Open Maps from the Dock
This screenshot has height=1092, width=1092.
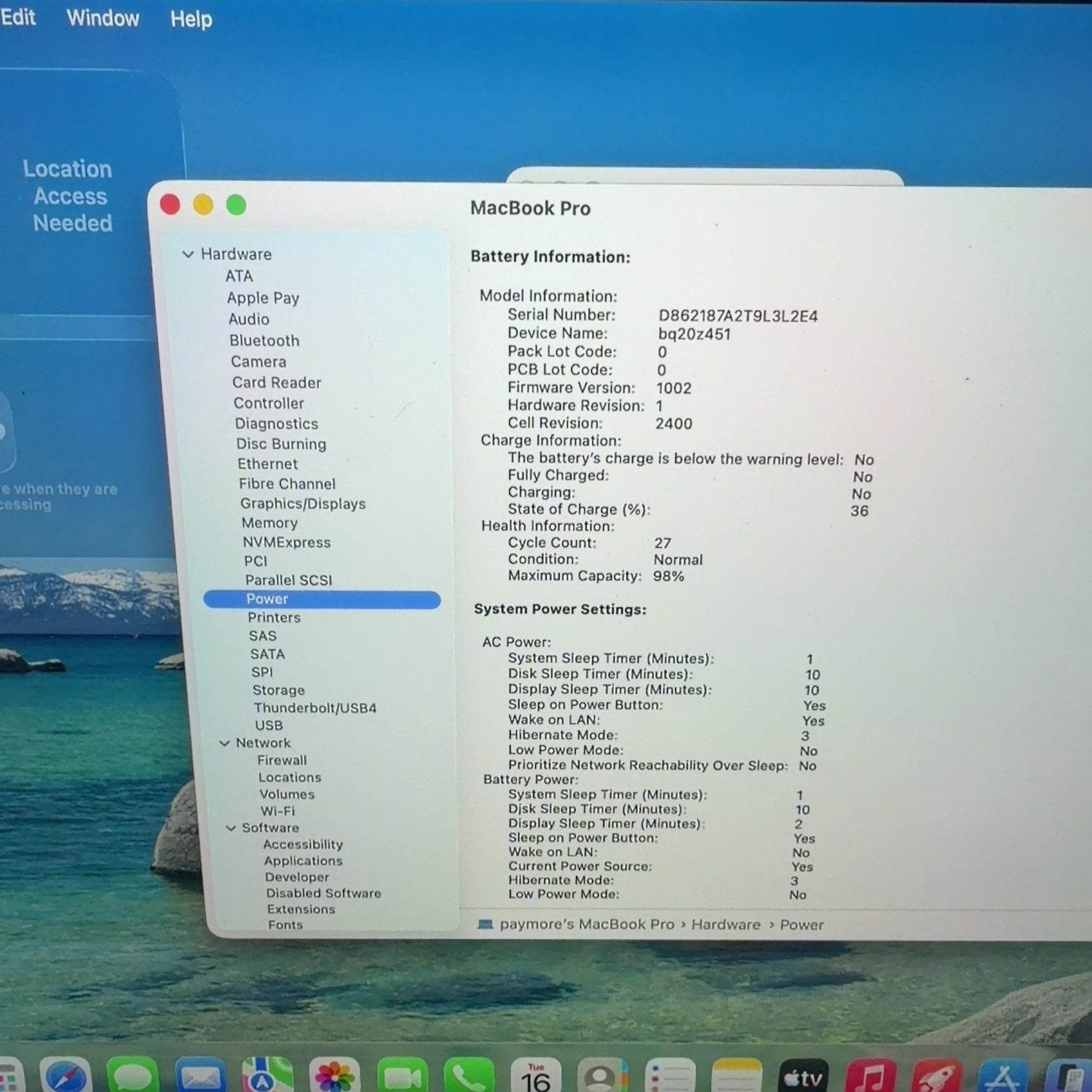point(267,1076)
